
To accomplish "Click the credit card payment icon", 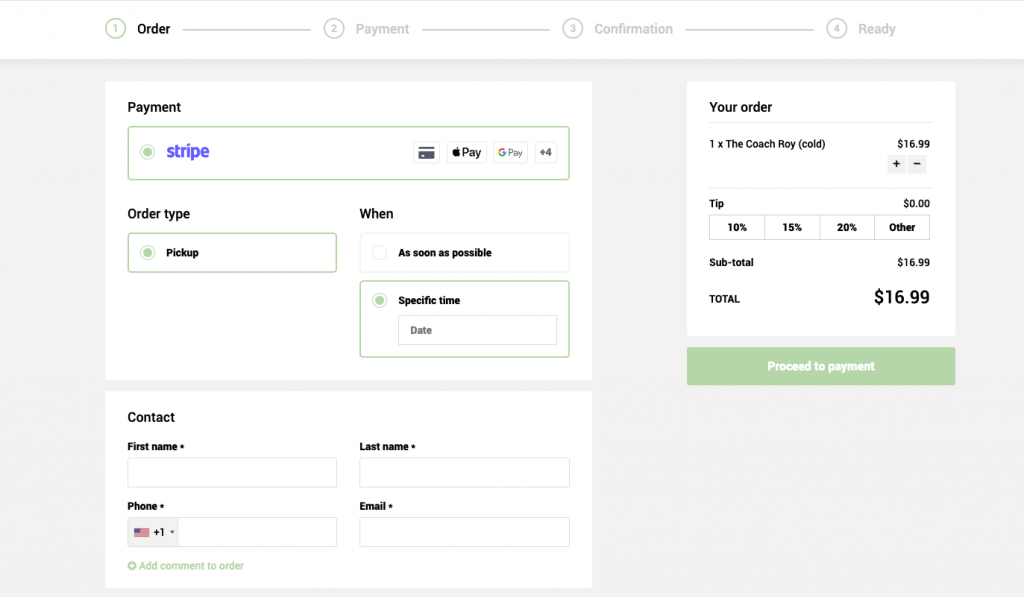I will coord(426,153).
